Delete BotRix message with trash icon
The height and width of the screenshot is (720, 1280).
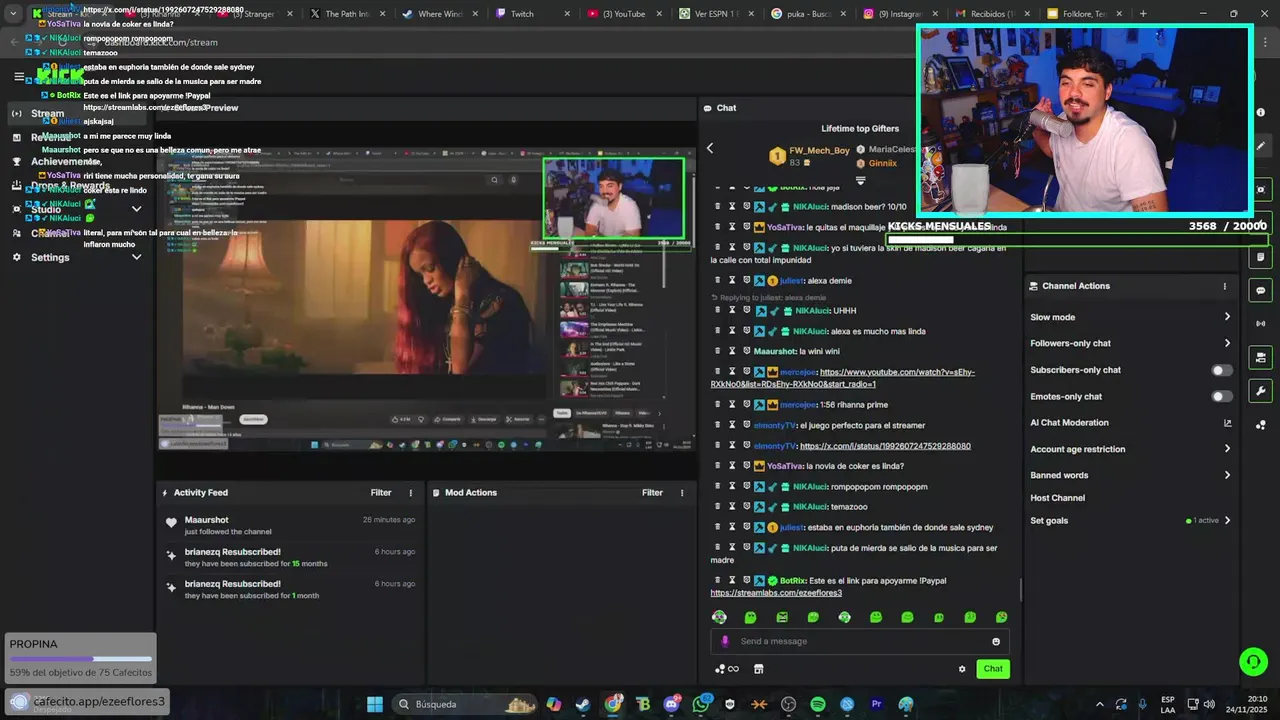coord(717,580)
